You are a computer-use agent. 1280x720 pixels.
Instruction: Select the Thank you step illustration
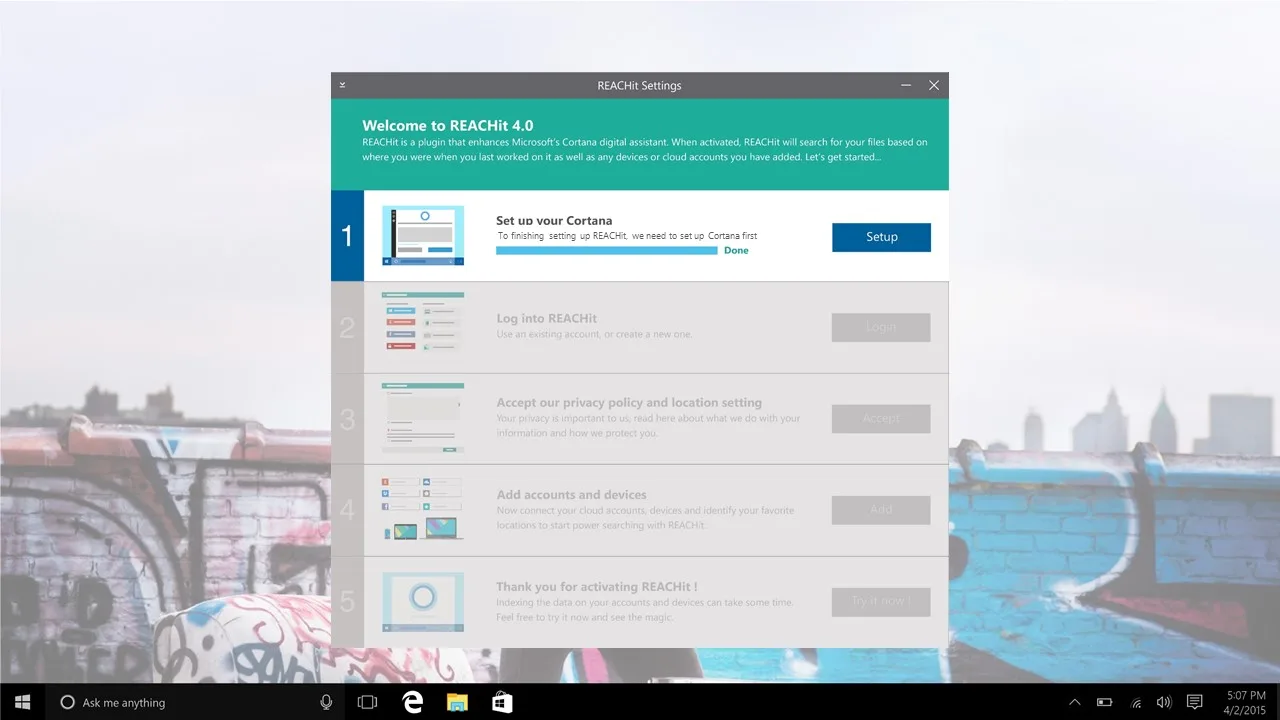[x=423, y=602]
